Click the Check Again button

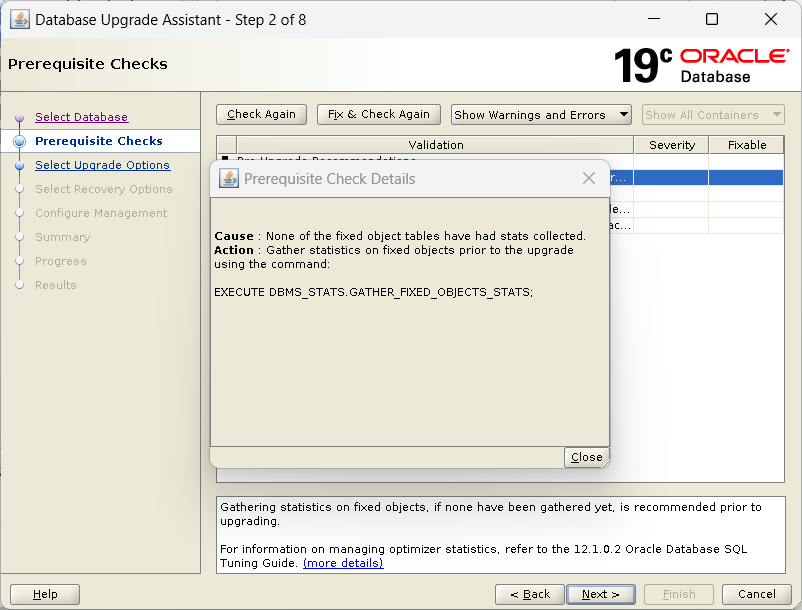point(261,114)
